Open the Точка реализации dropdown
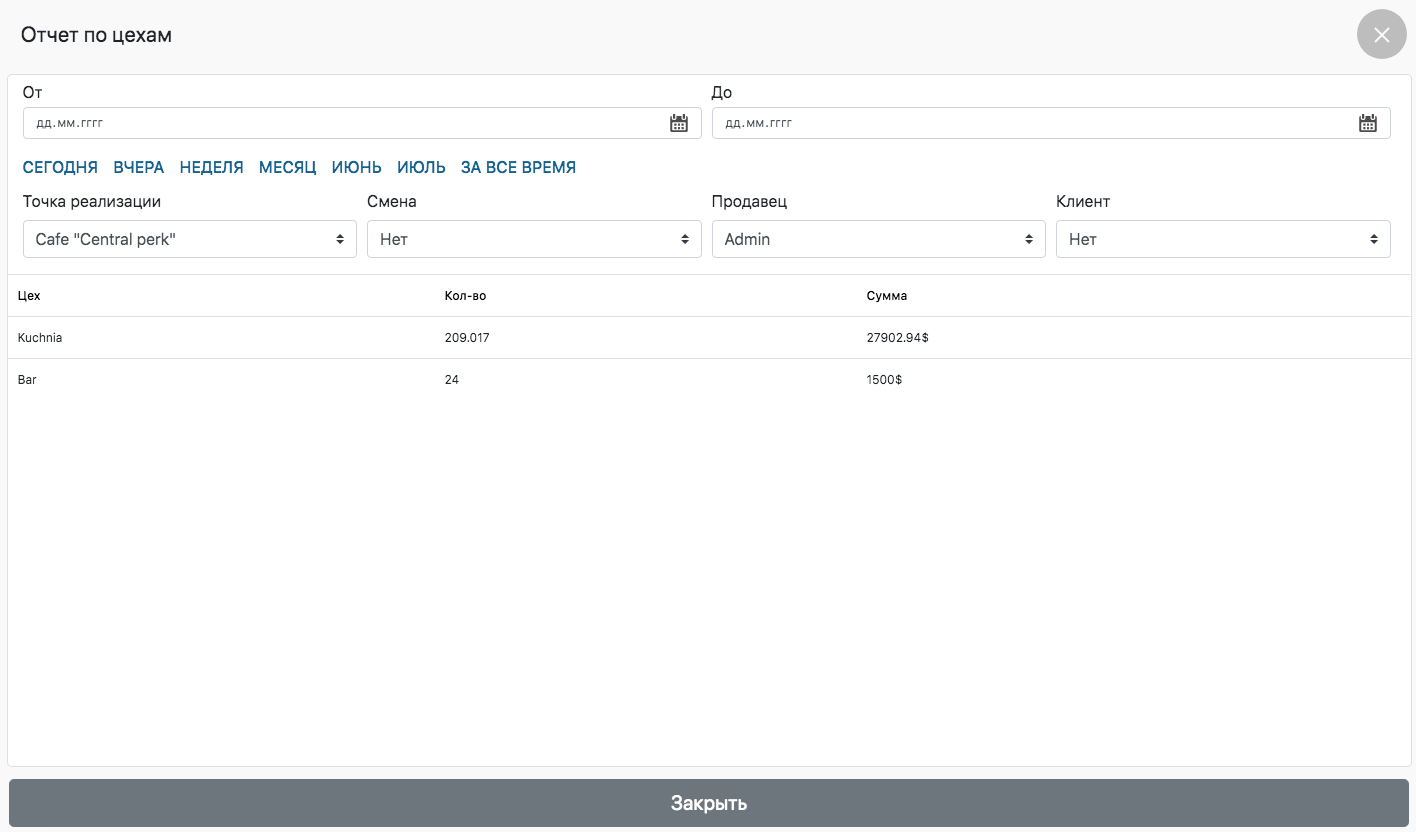Viewport: 1416px width, 832px height. click(x=190, y=239)
